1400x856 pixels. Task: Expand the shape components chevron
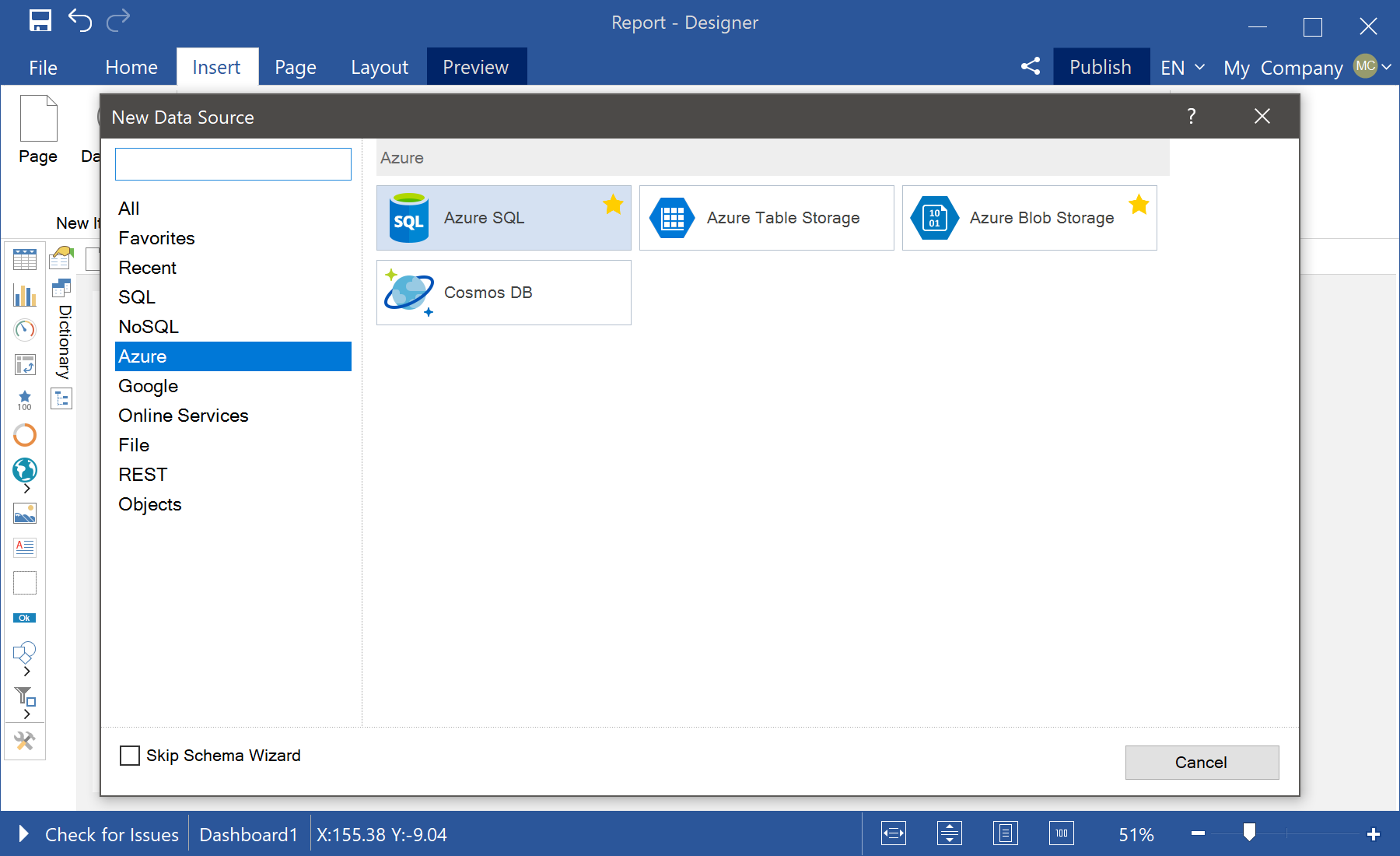(27, 672)
